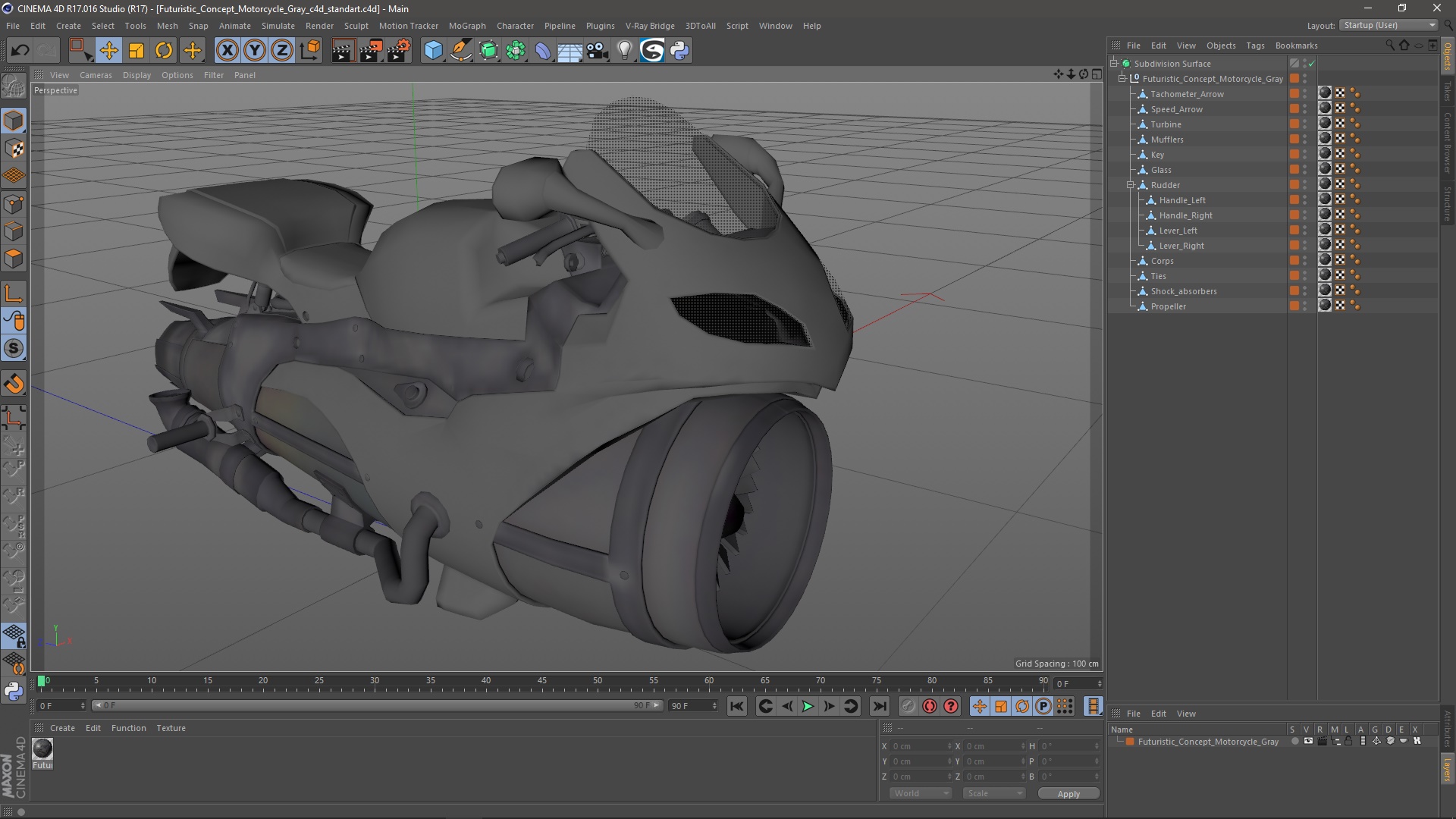Click the X position input field

pyautogui.click(x=921, y=746)
